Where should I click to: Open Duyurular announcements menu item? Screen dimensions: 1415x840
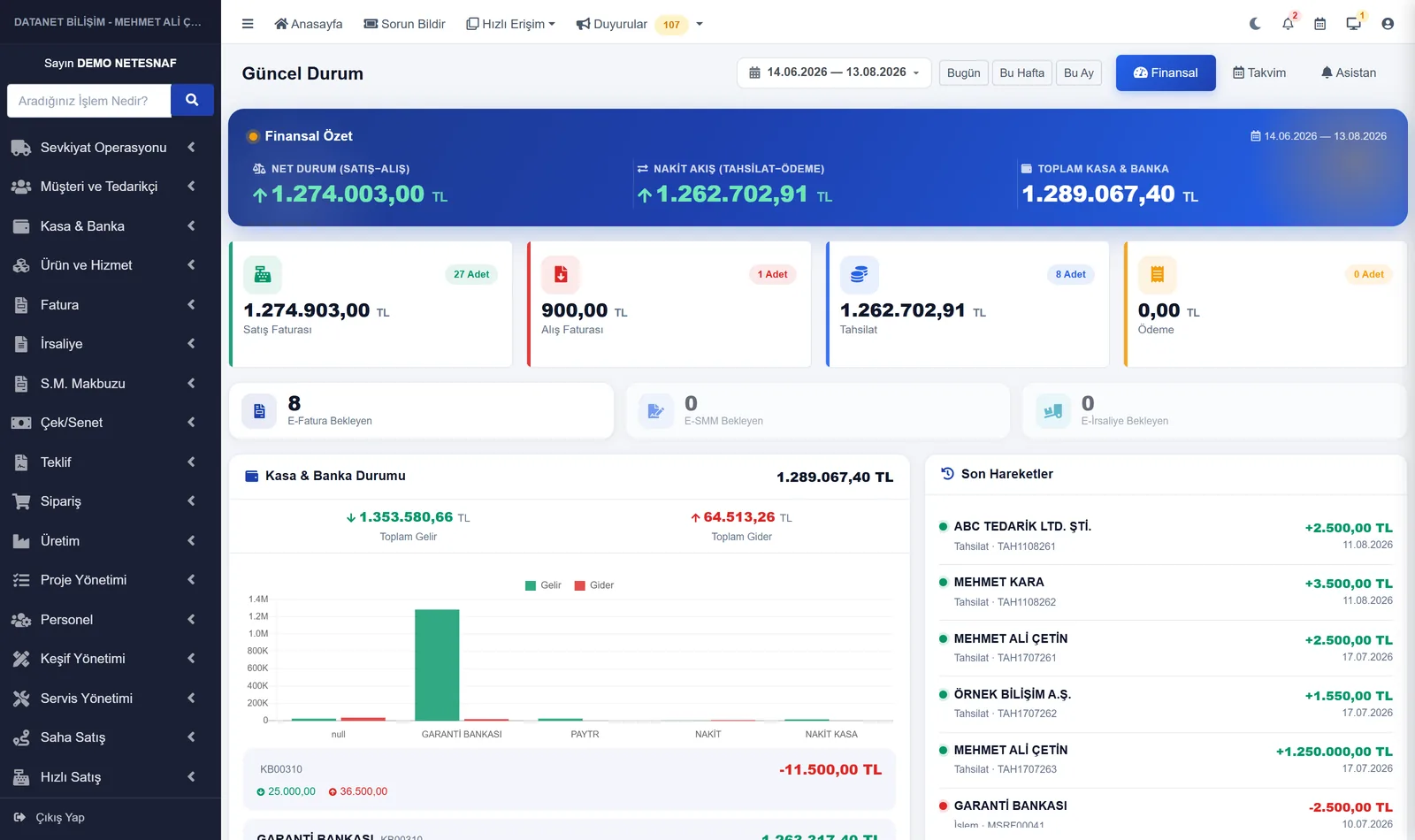pyautogui.click(x=612, y=24)
